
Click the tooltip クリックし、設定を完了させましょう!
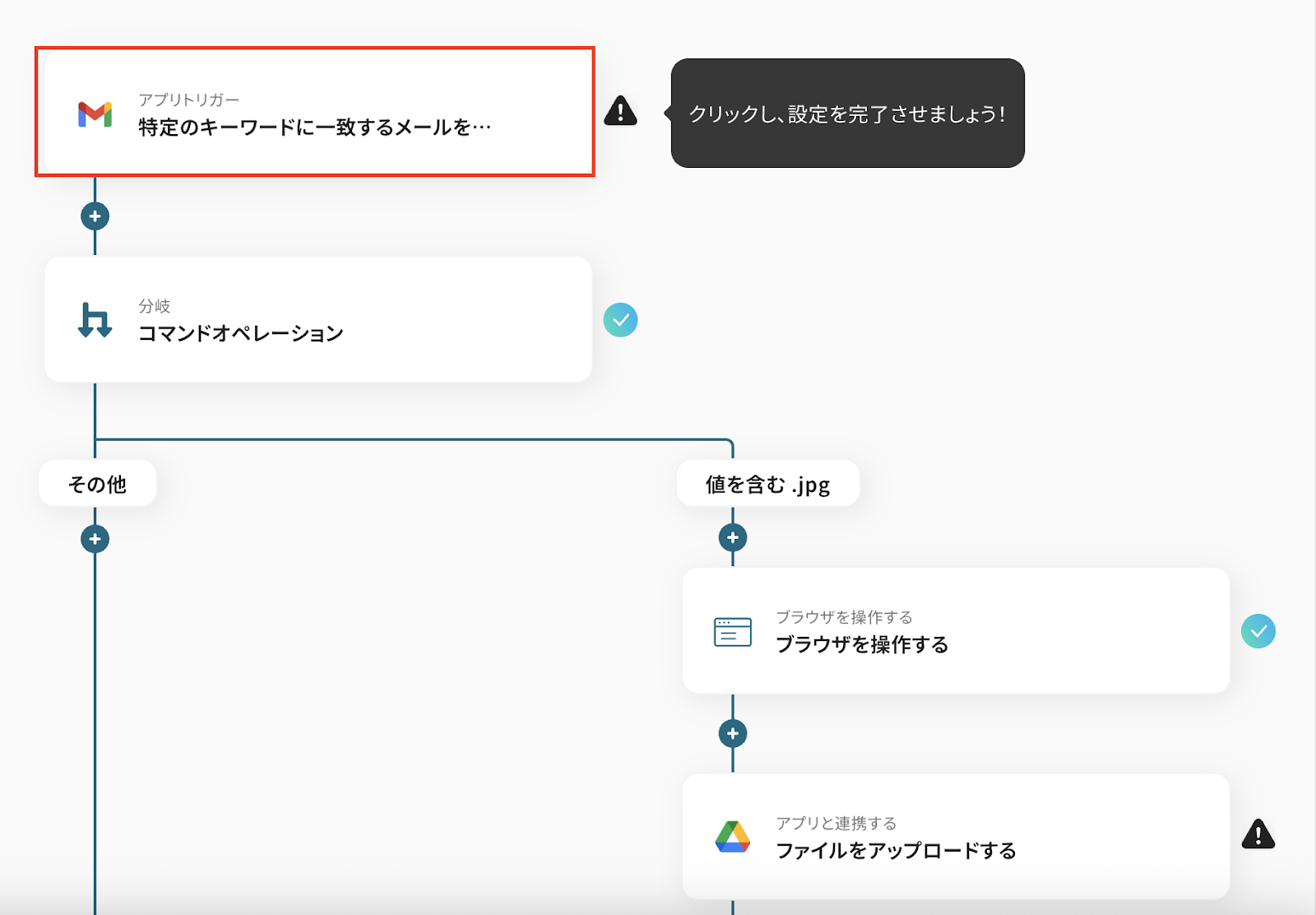(x=847, y=114)
